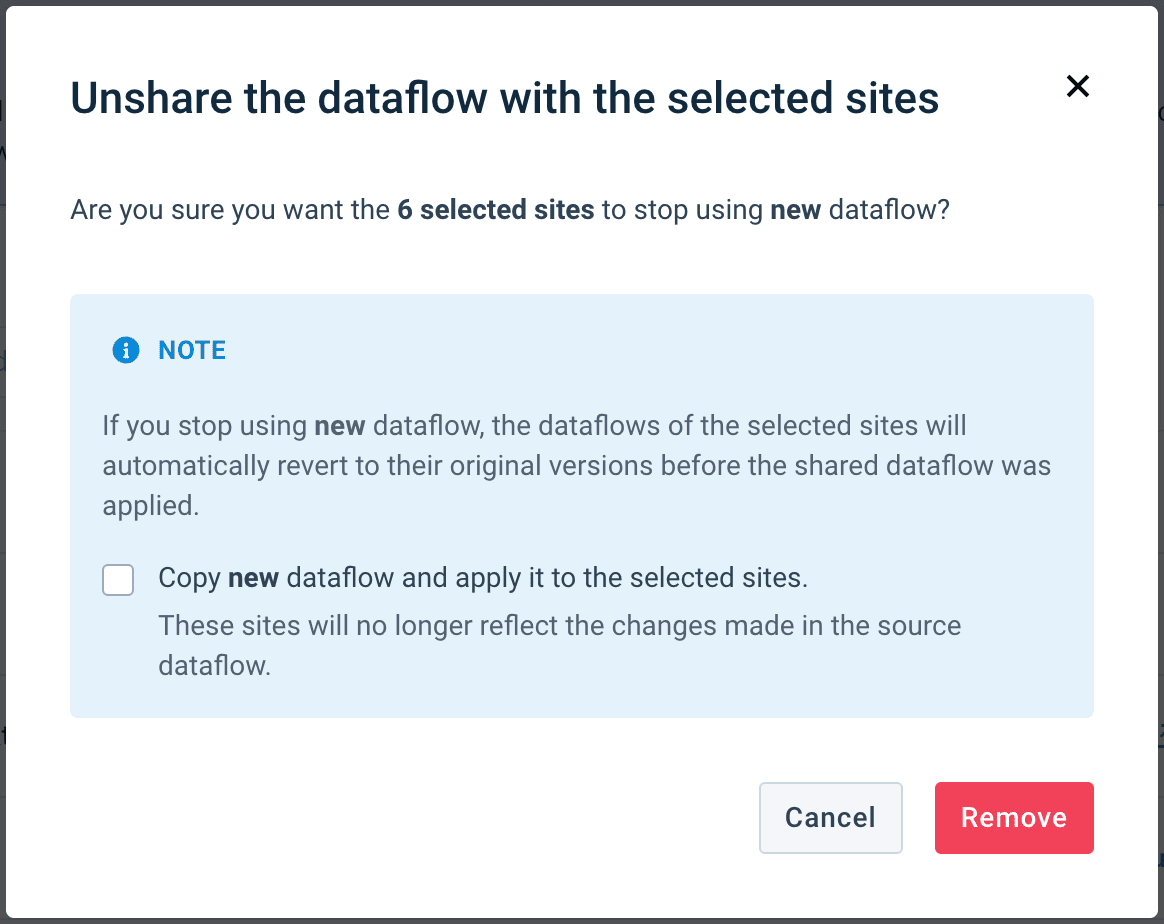Click bold "new" in the checkbox label
Viewport: 1164px width, 924px height.
tap(254, 578)
